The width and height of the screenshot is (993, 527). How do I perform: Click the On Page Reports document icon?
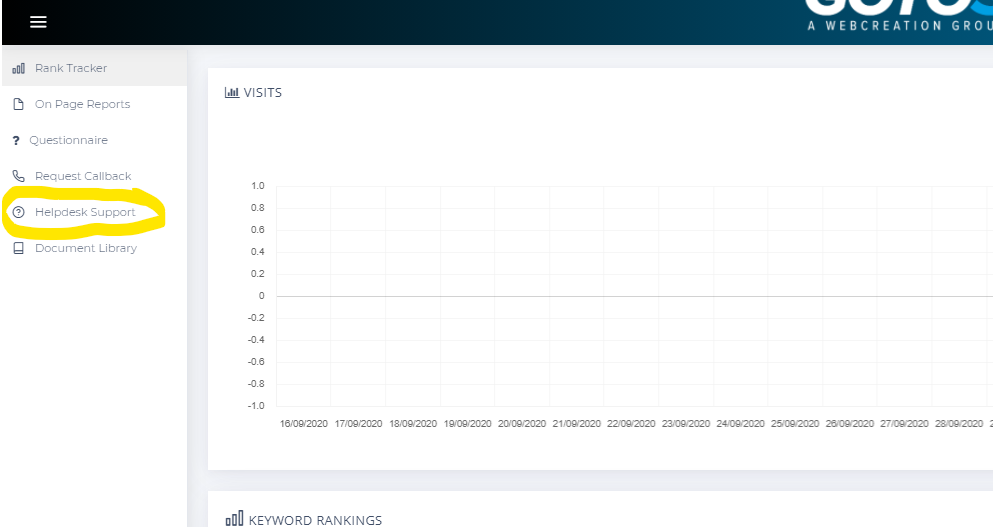click(18, 104)
